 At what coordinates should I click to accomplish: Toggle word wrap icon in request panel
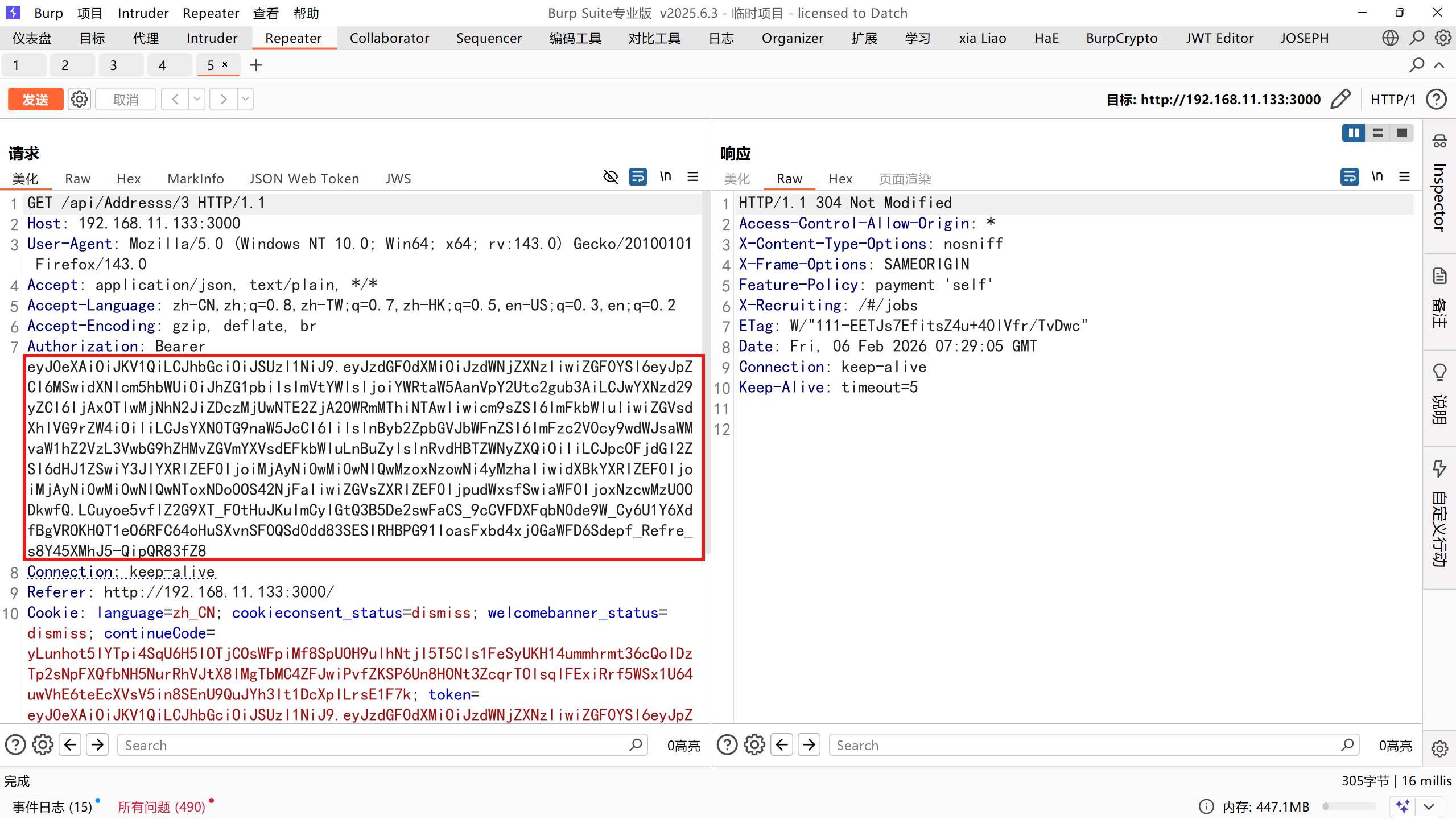[x=638, y=177]
